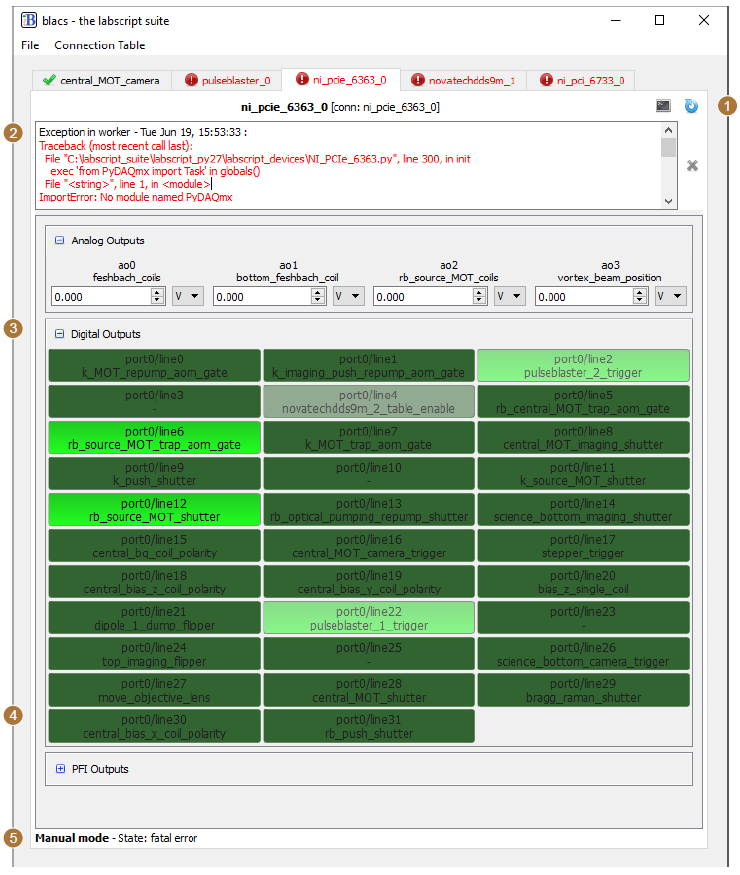Click the error log scrollbar down arrow

coord(669,201)
